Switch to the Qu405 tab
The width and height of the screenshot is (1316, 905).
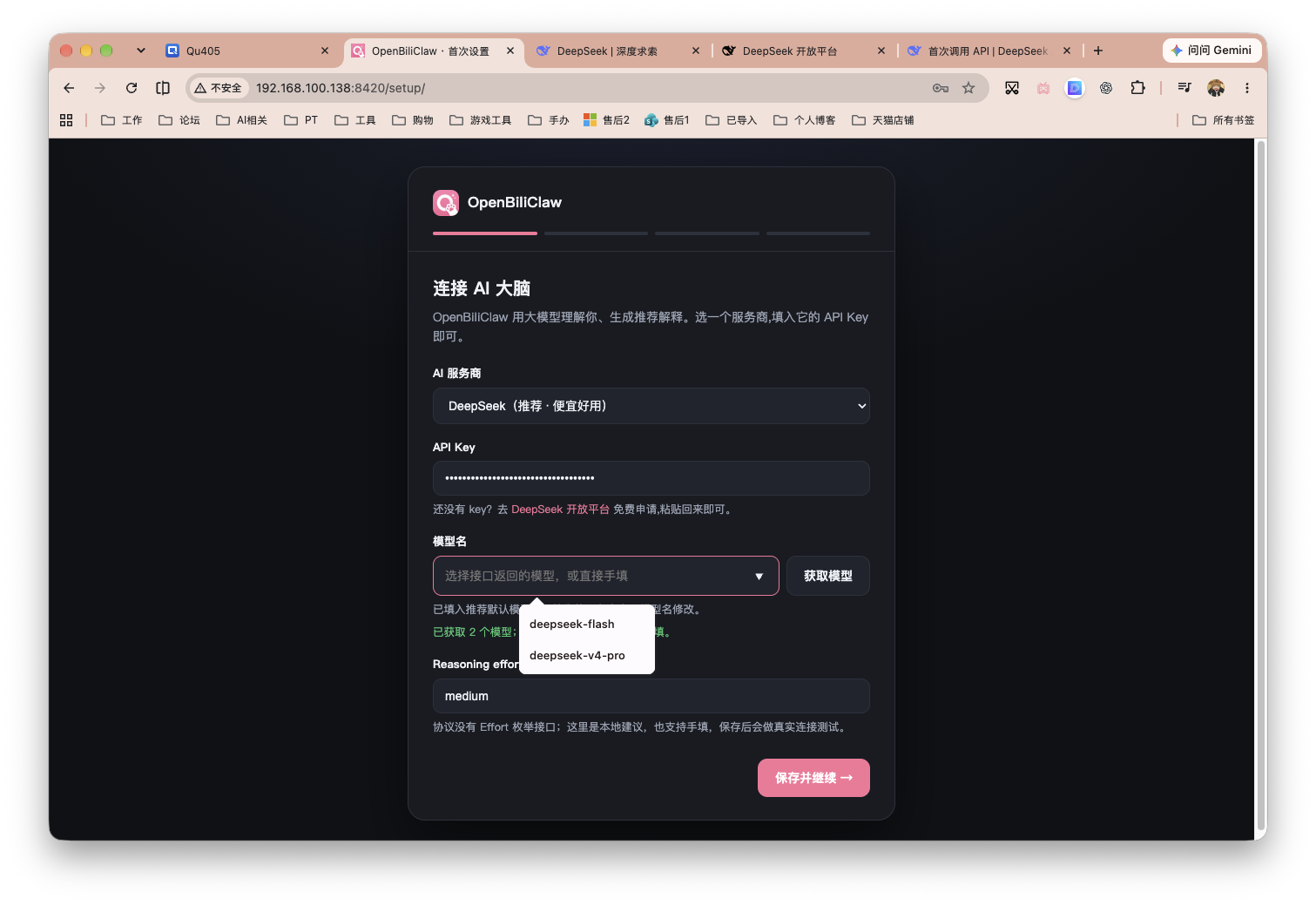click(x=248, y=51)
